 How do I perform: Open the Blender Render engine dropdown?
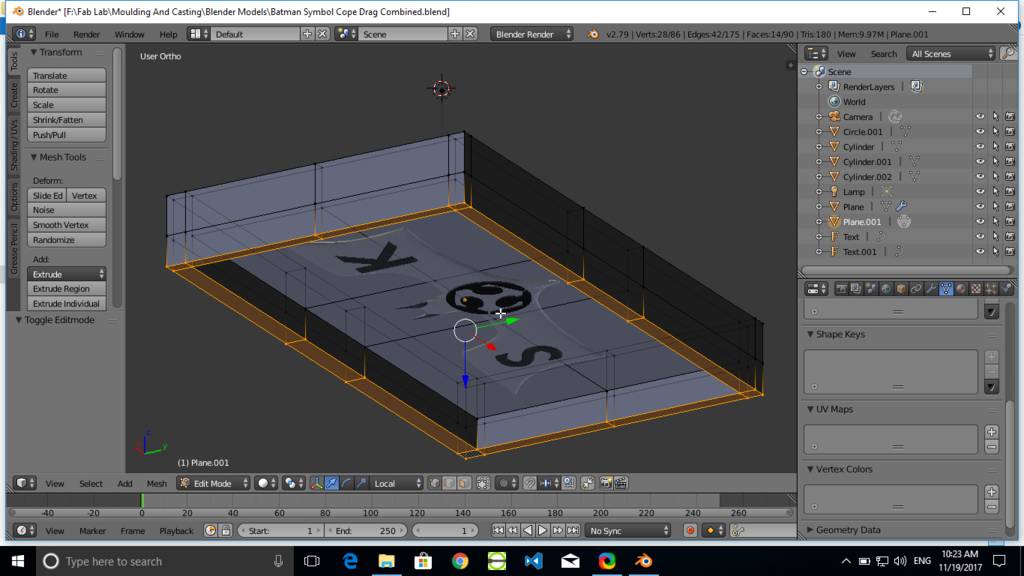[x=532, y=34]
